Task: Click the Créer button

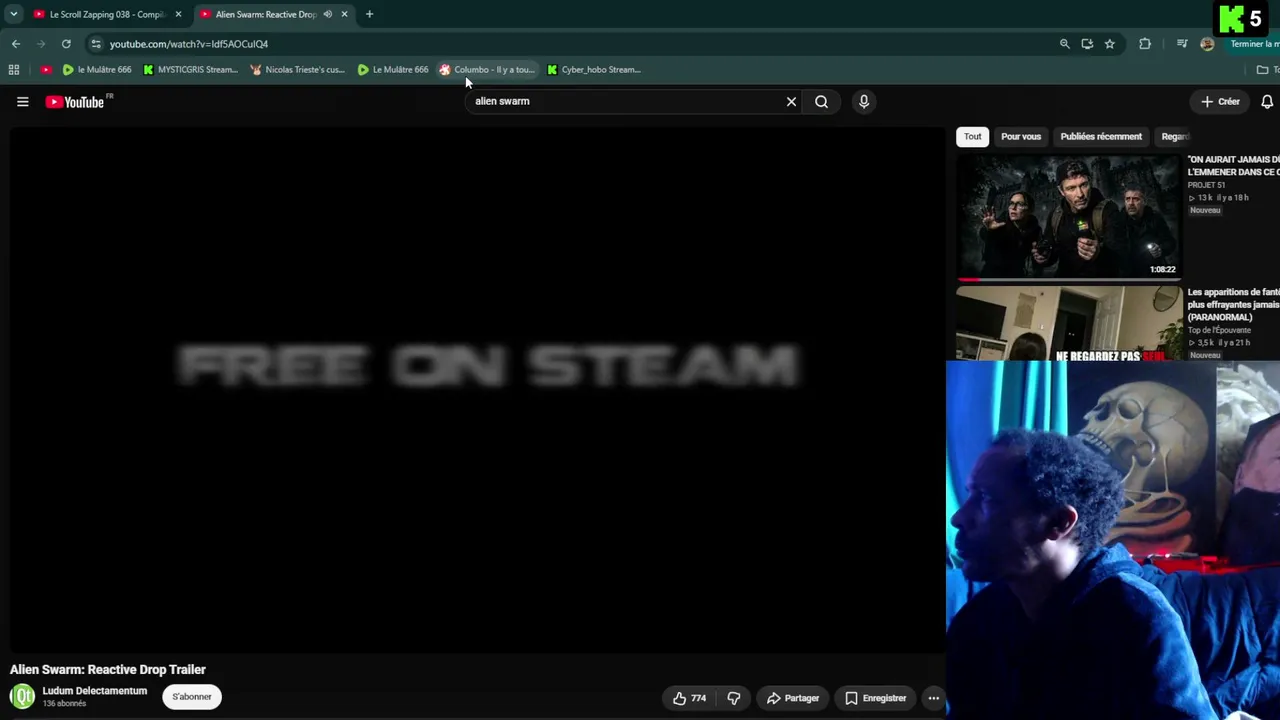Action: coord(1221,101)
